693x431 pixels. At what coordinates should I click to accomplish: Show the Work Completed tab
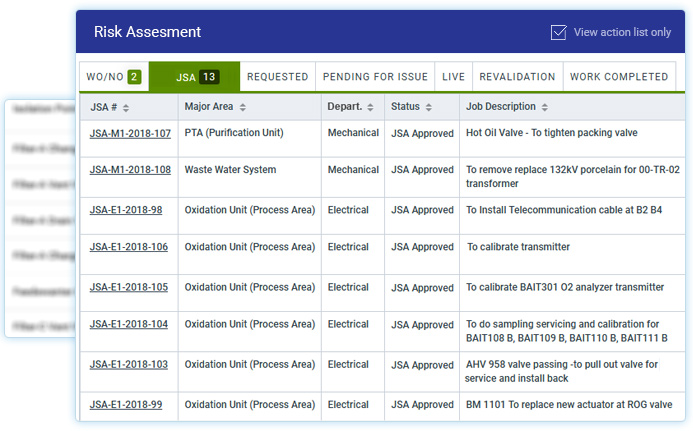(x=618, y=77)
